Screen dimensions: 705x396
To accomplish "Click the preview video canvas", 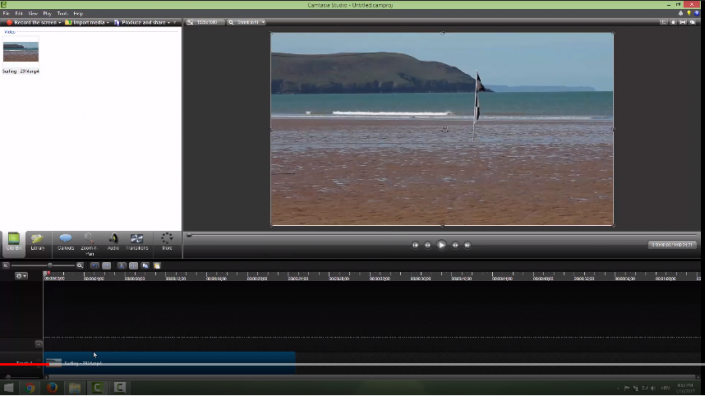I will pyautogui.click(x=442, y=129).
